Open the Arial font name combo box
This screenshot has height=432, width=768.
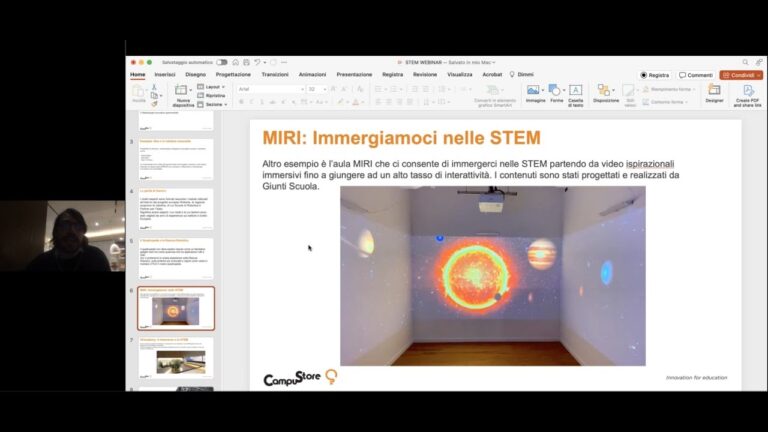click(x=271, y=89)
